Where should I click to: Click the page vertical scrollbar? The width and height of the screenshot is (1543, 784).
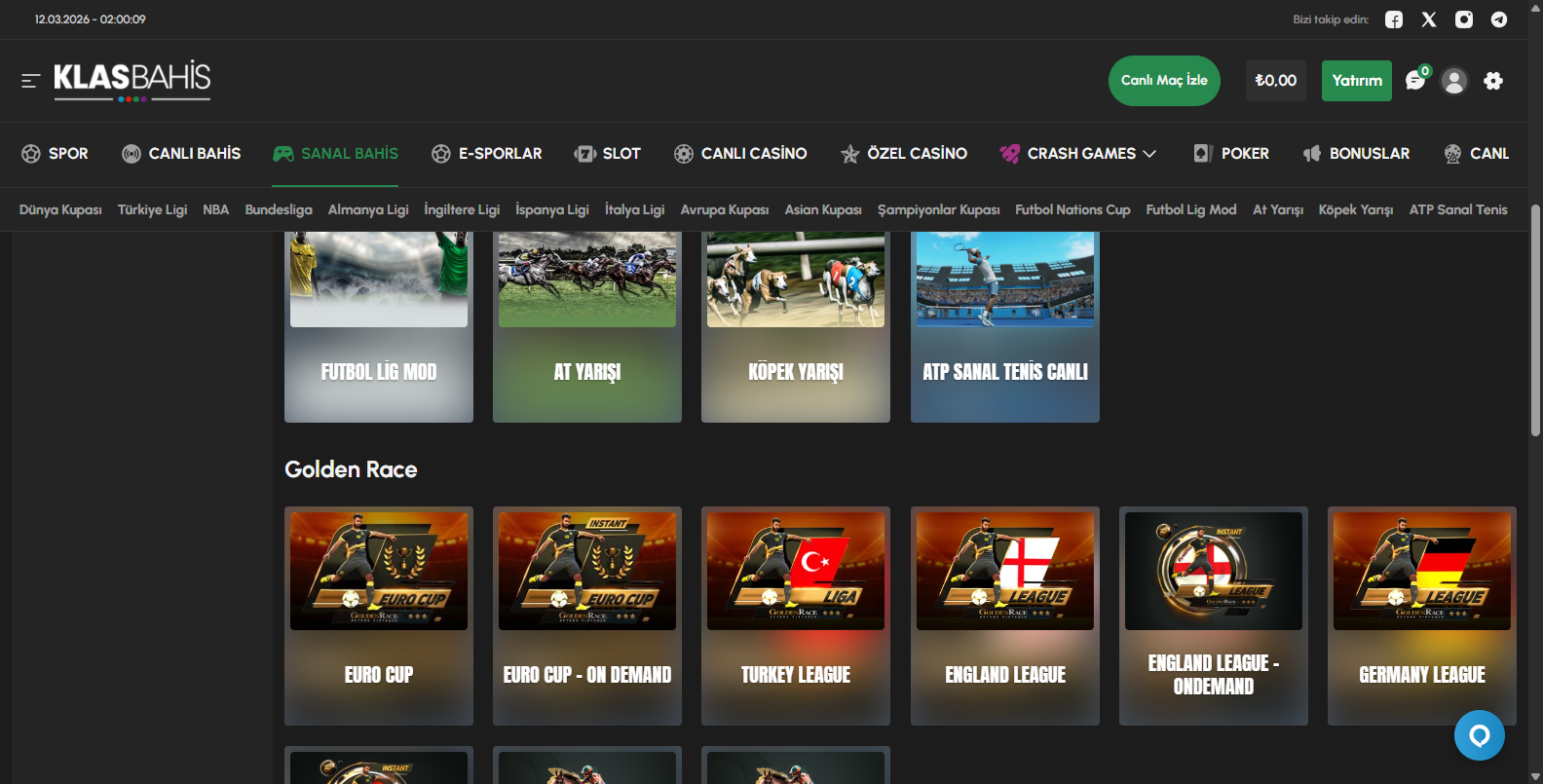pos(1535,321)
